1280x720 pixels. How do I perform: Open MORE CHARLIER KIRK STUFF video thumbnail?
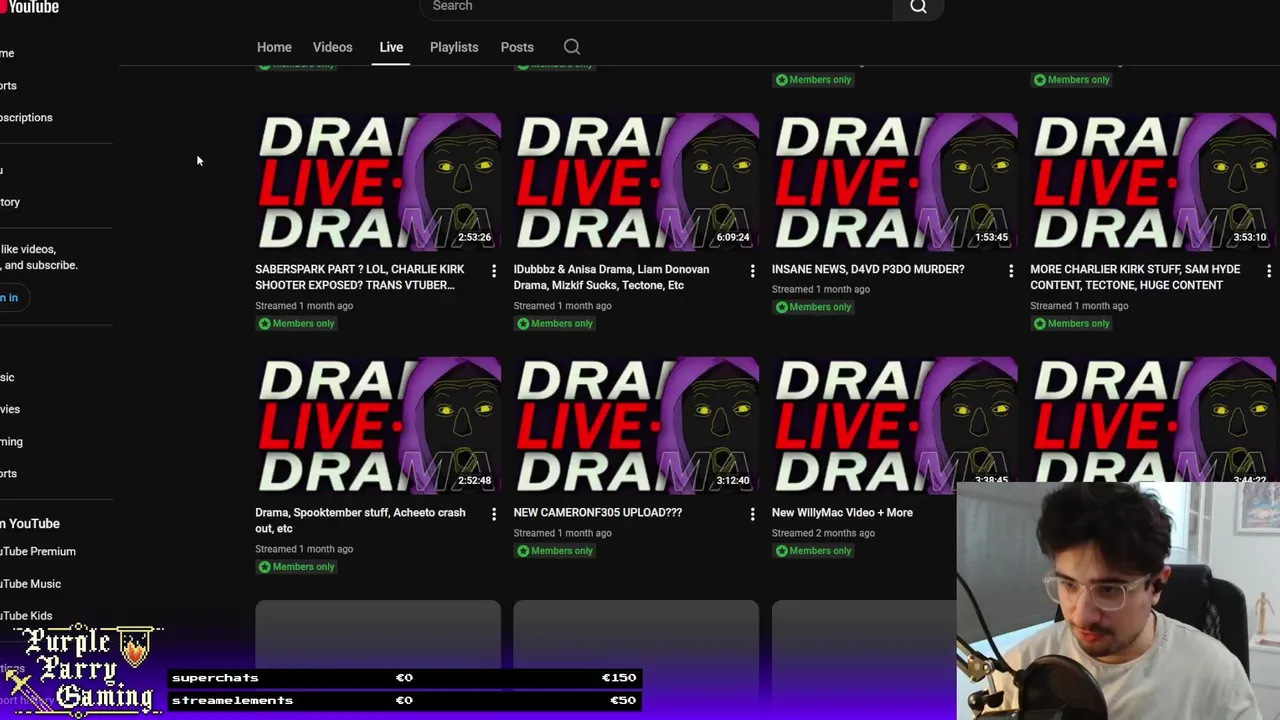pyautogui.click(x=1153, y=181)
